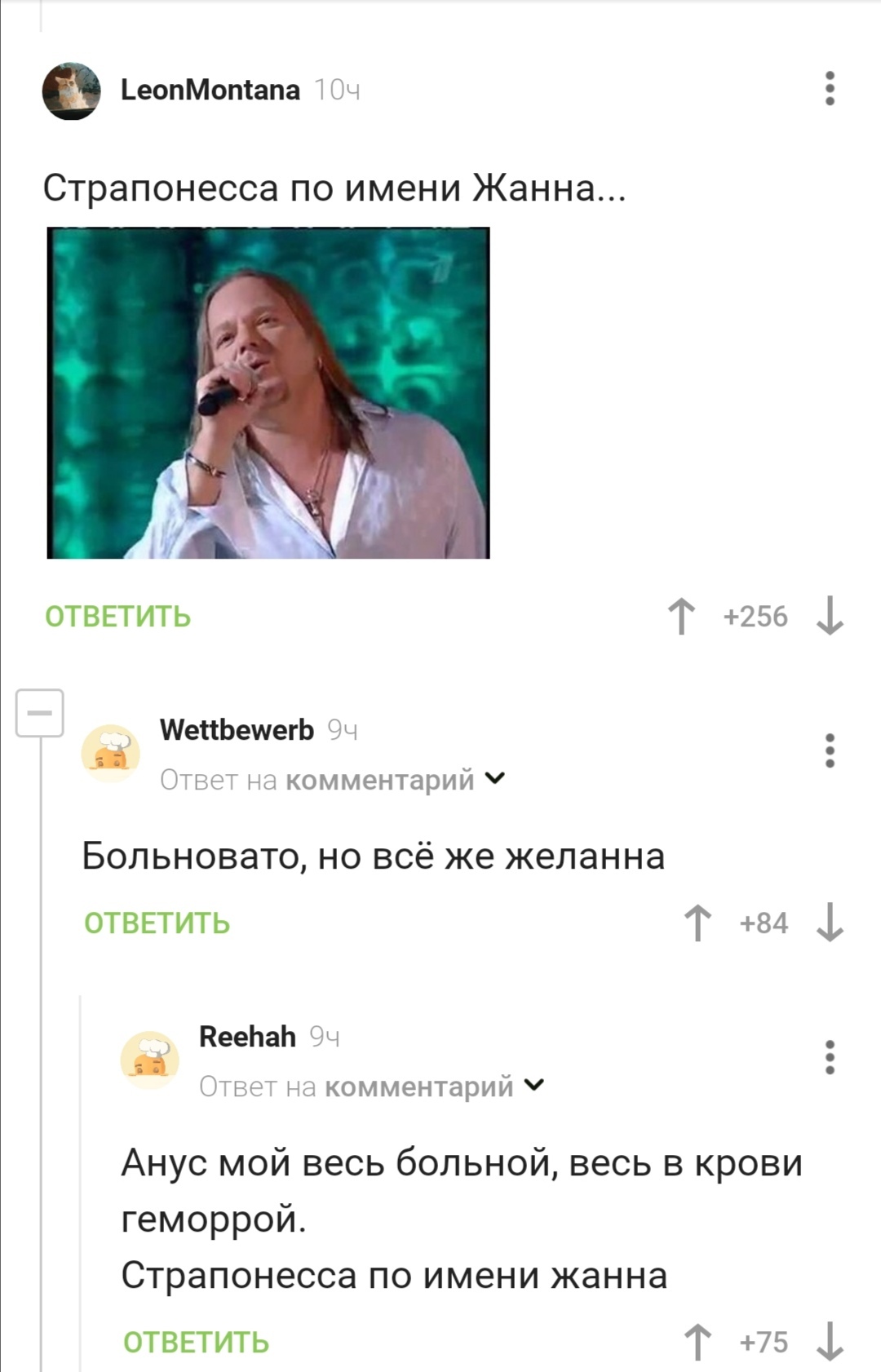Viewport: 881px width, 1372px height.
Task: Click ОТВЕТИТЬ under LeonMontana's comment
Action: pyautogui.click(x=117, y=617)
